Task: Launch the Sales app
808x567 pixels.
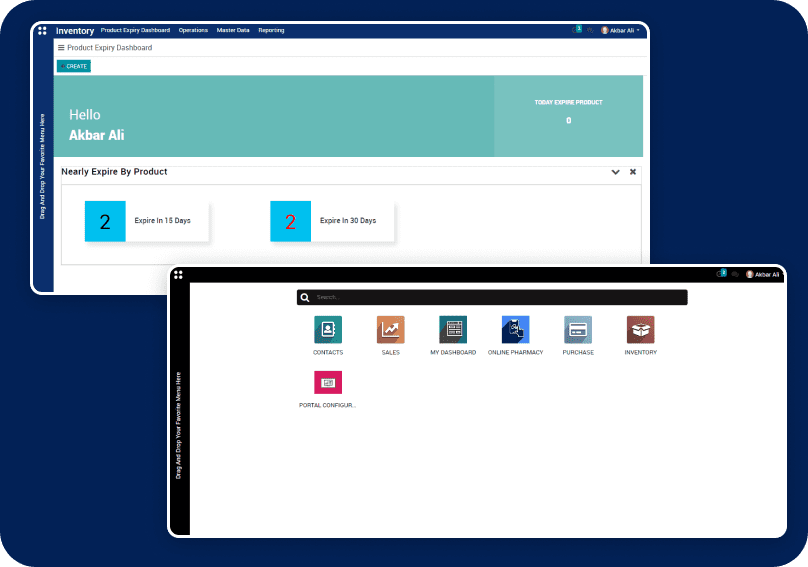Action: pyautogui.click(x=390, y=330)
